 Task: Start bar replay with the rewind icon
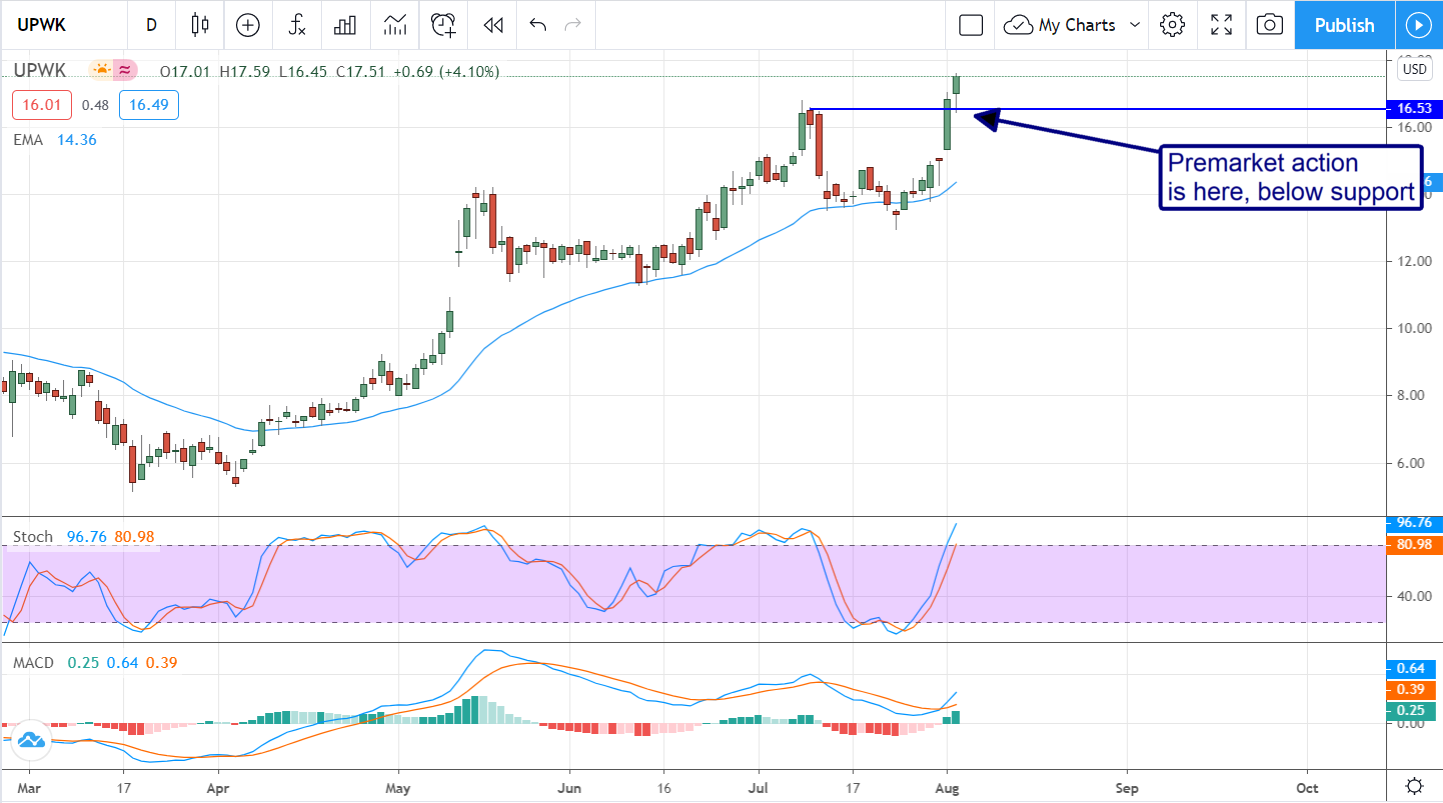(492, 25)
